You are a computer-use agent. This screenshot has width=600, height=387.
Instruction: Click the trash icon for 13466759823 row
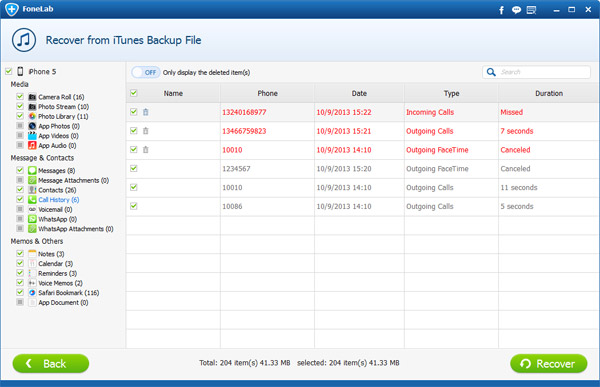click(145, 131)
